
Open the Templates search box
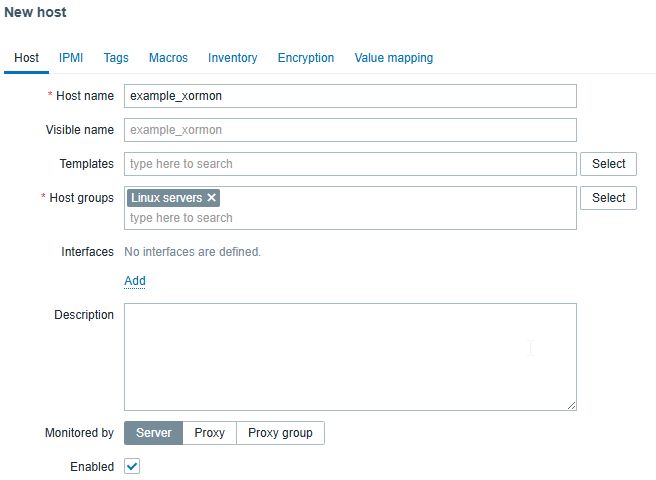350,164
